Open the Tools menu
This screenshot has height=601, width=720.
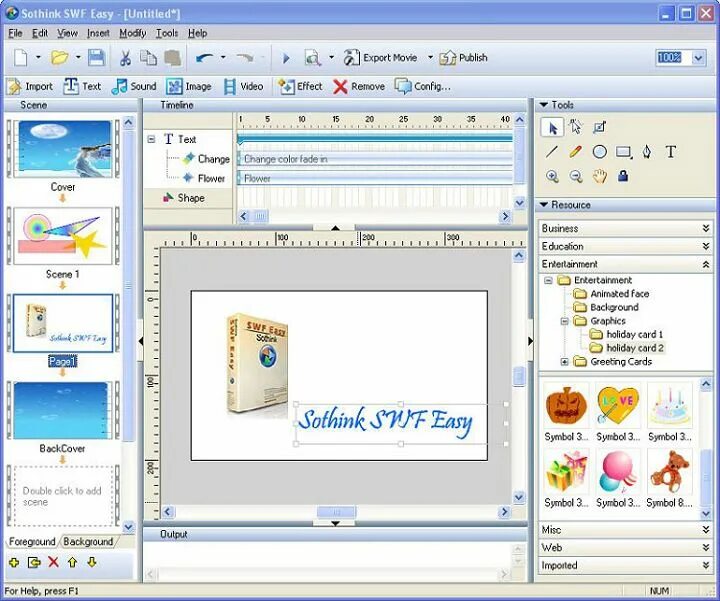[167, 33]
